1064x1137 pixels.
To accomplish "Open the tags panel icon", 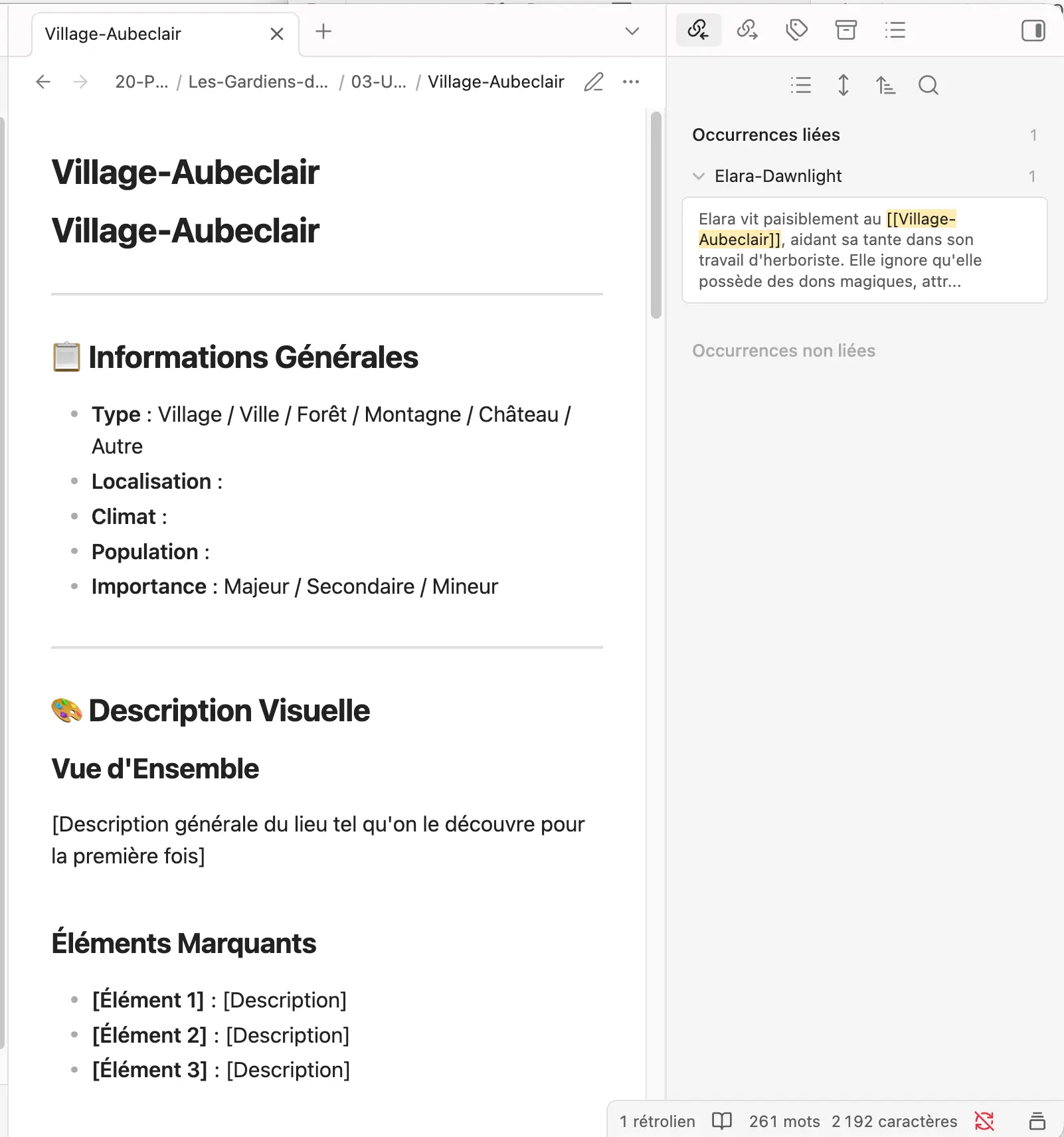I will pyautogui.click(x=796, y=30).
